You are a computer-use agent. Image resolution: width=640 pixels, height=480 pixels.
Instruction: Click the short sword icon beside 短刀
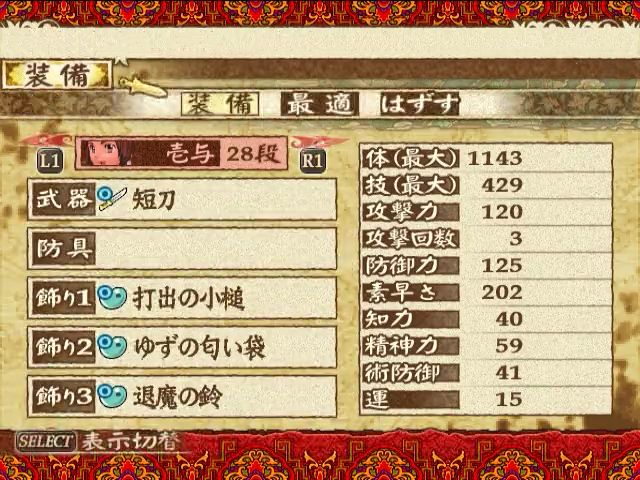[x=112, y=198]
